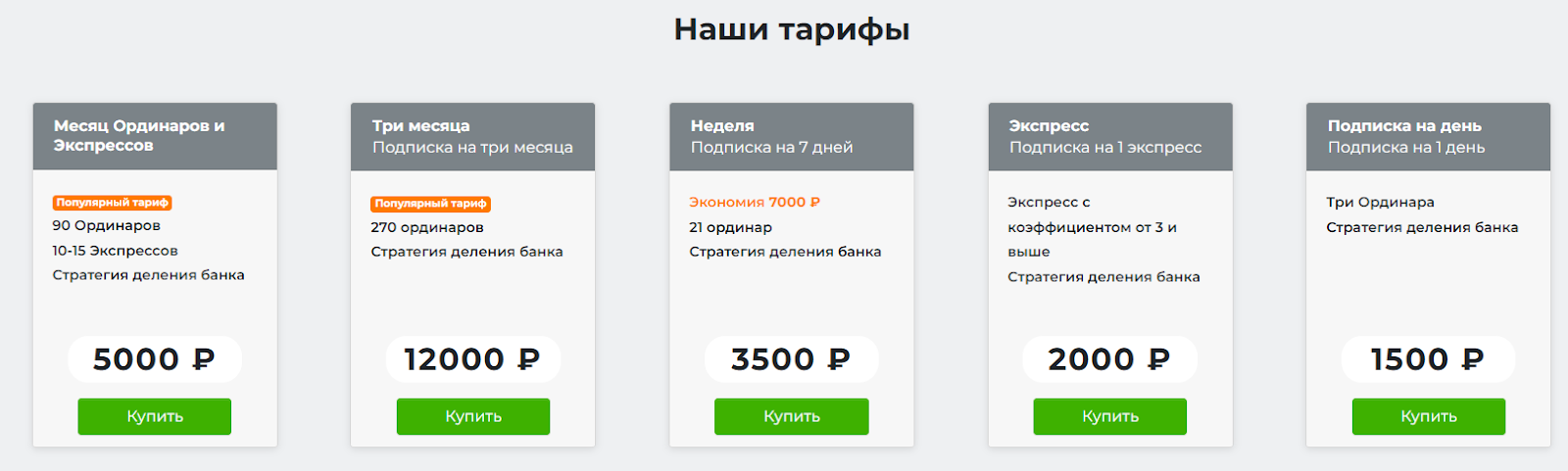Select the 2000 ₽ price pill
The image size is (1568, 471).
[1109, 359]
